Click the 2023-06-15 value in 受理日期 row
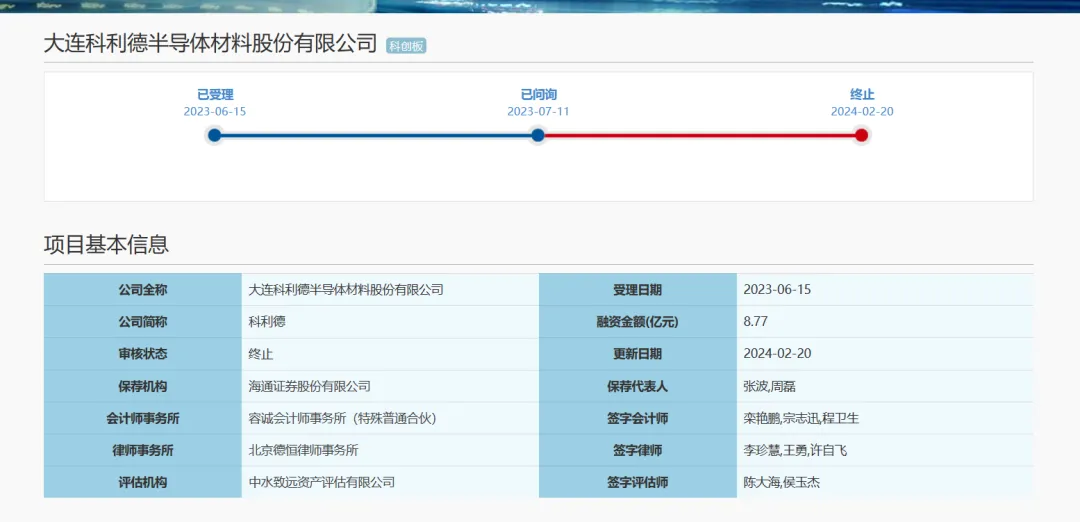Image resolution: width=1080 pixels, height=522 pixels. pos(778,289)
